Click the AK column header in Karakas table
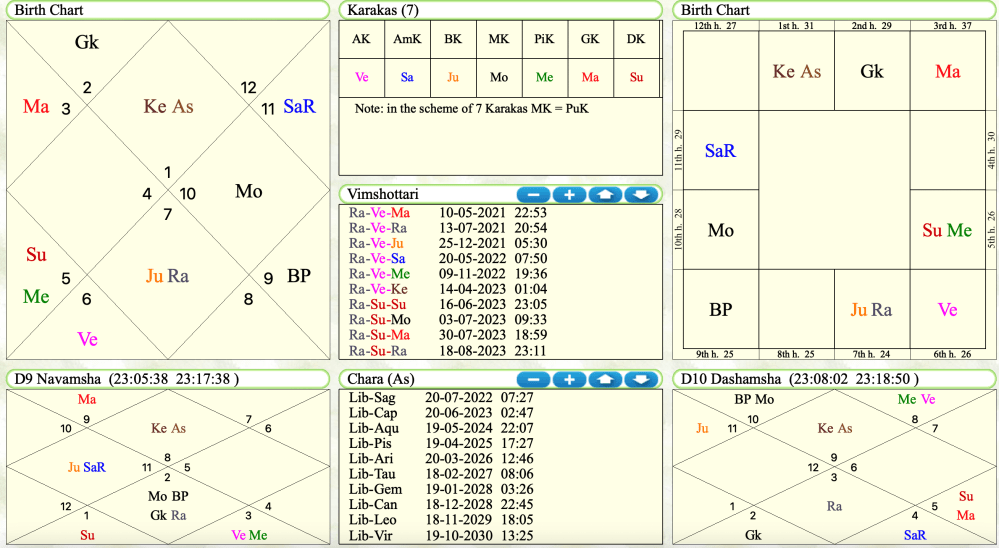Screen dimensions: 999x548 pyautogui.click(x=361, y=40)
